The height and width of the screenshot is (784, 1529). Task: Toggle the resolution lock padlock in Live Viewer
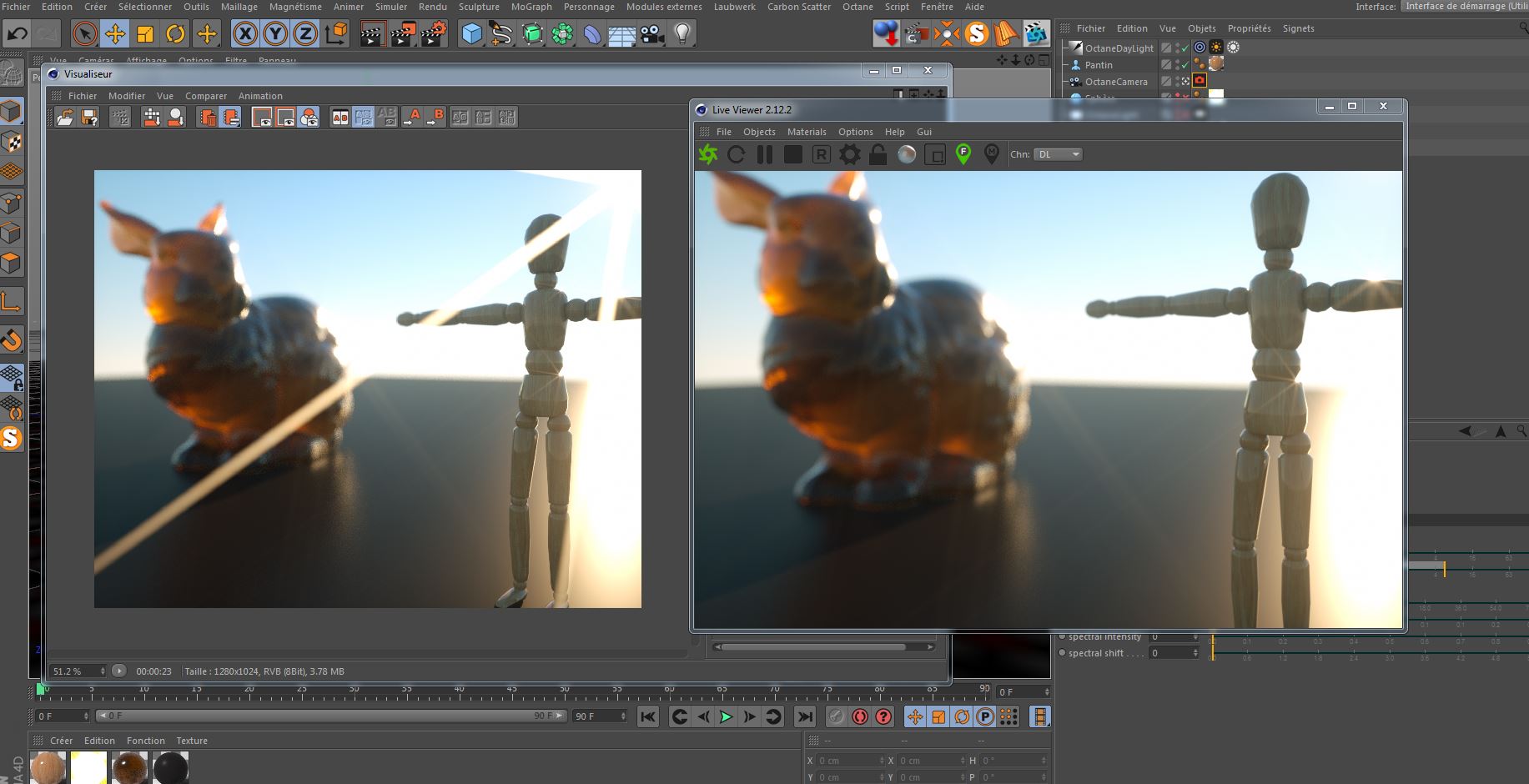point(878,154)
